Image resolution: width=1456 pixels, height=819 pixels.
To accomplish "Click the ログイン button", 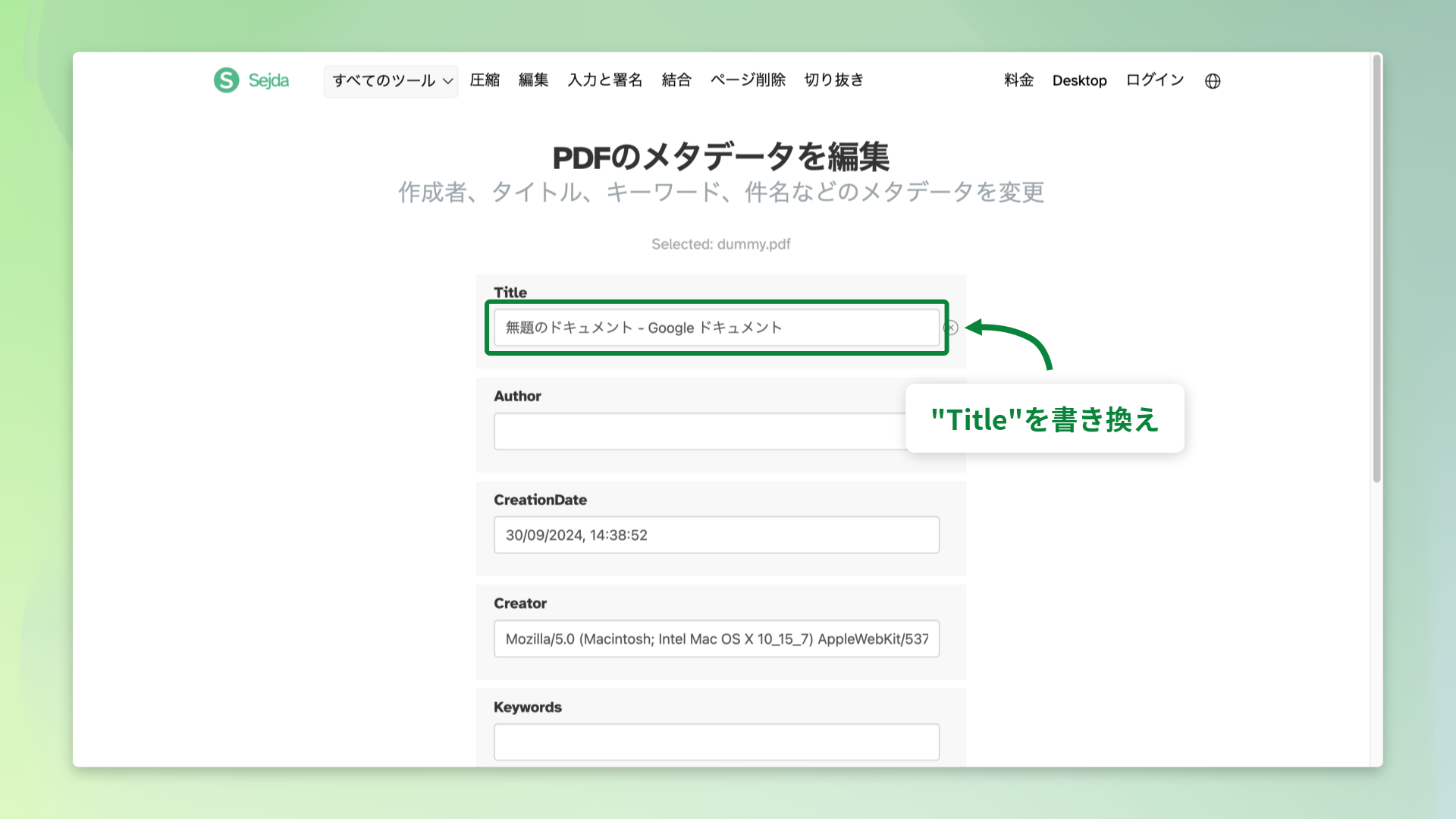I will point(1155,80).
